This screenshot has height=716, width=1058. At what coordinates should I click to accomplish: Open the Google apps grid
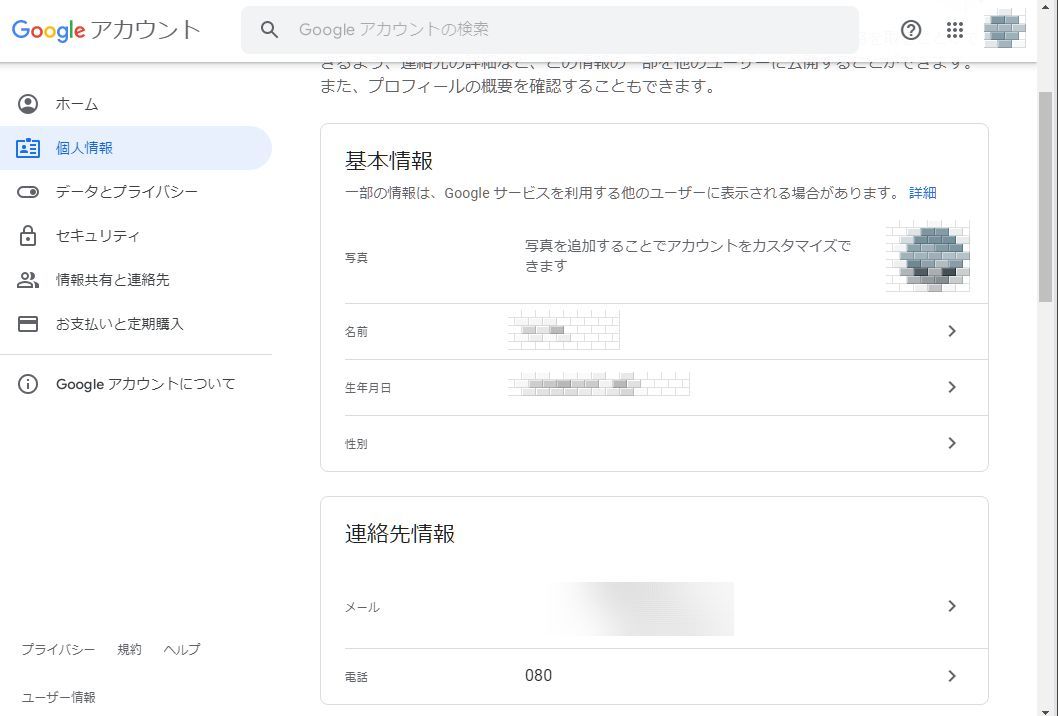(955, 30)
